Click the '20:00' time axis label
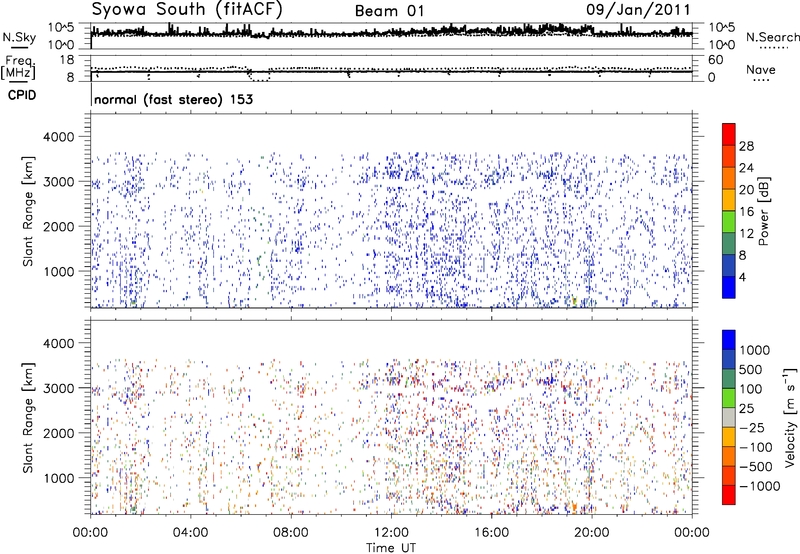Image resolution: width=800 pixels, height=554 pixels. tap(591, 533)
